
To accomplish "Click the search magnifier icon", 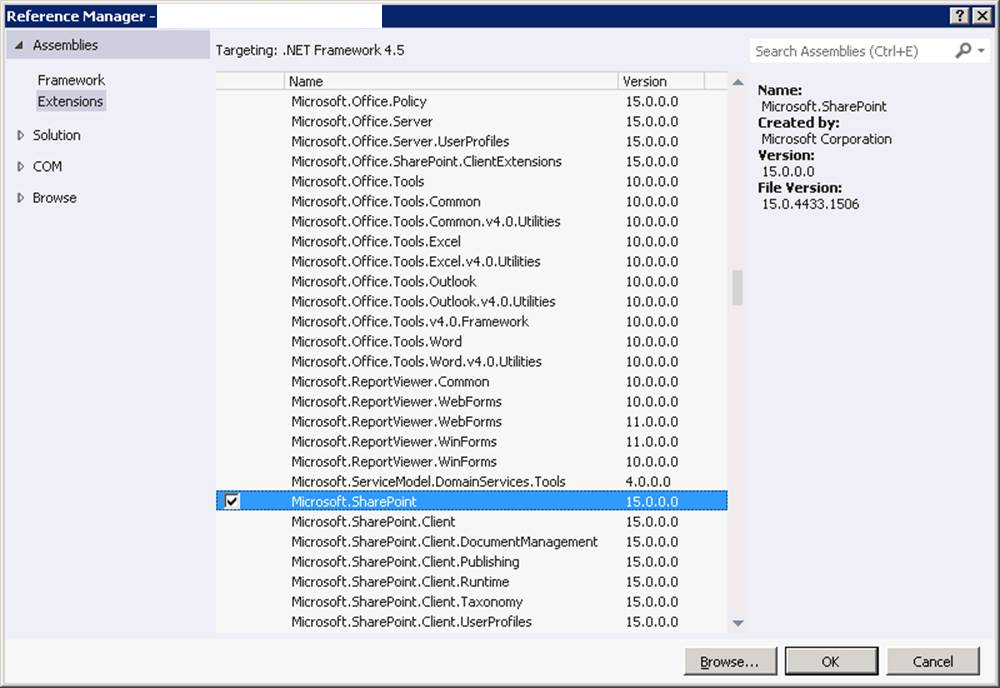I will (962, 51).
